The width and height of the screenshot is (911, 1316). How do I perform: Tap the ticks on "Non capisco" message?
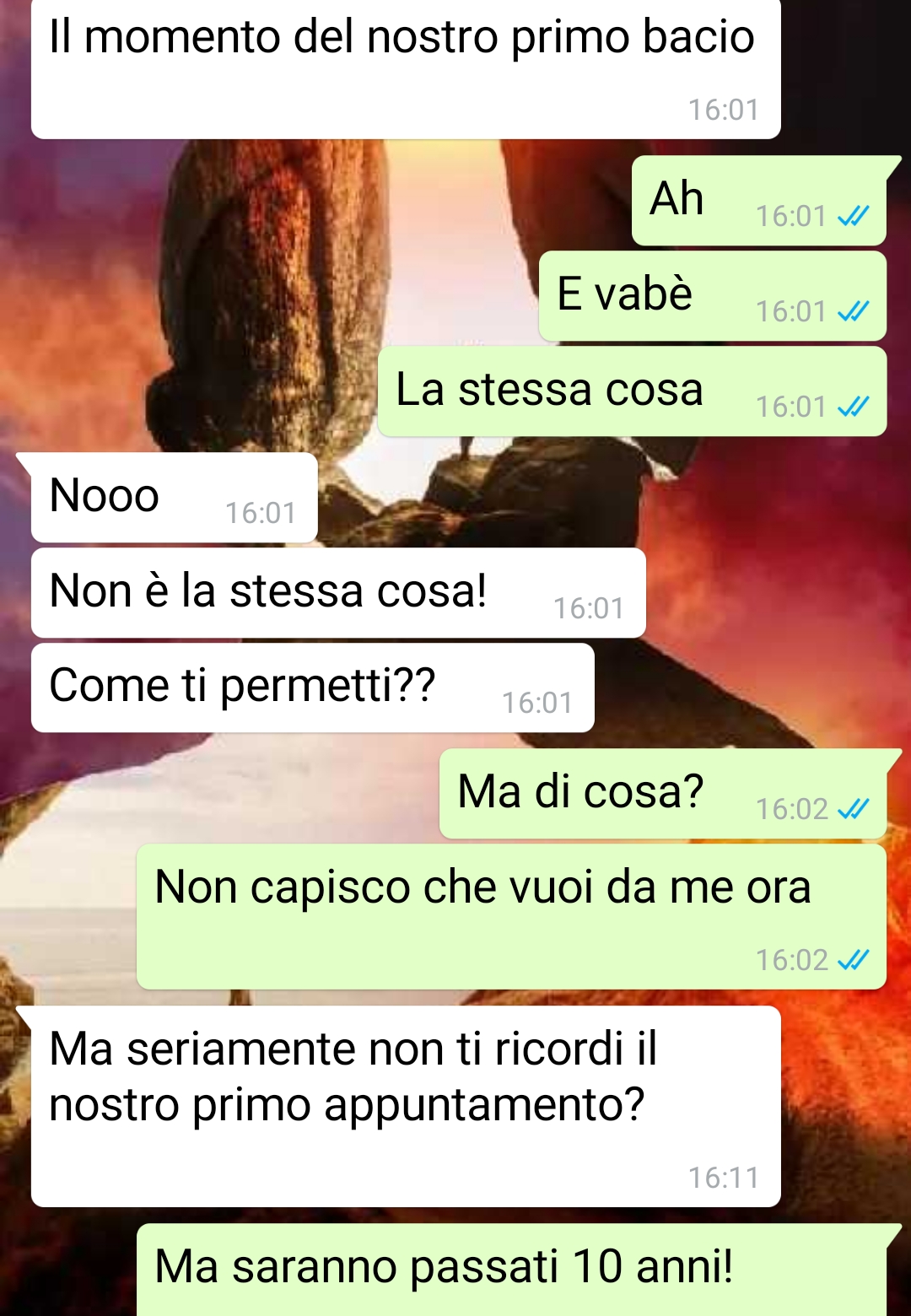coord(853,960)
